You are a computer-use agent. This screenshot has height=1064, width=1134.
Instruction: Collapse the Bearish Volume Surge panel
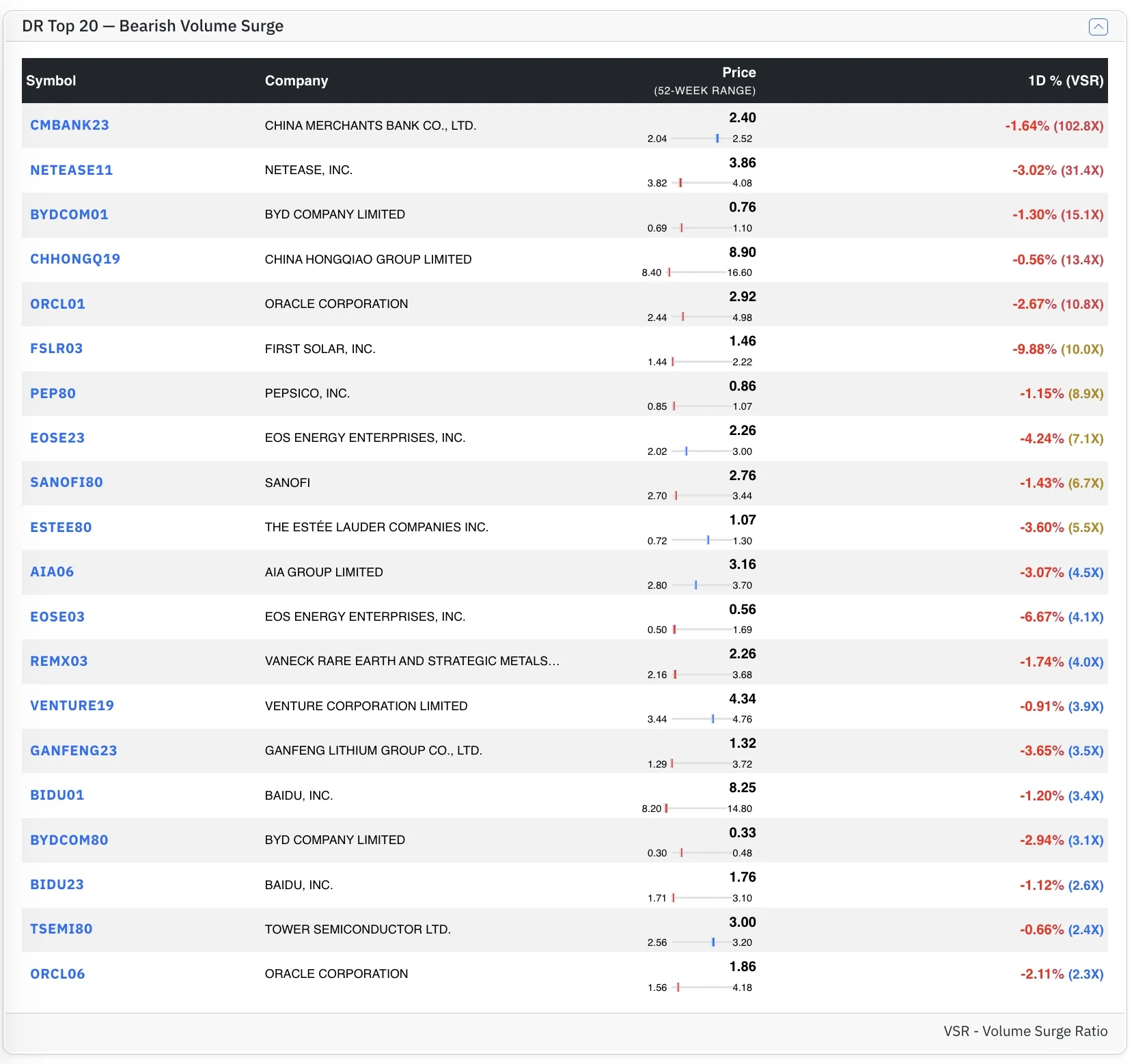point(1098,27)
